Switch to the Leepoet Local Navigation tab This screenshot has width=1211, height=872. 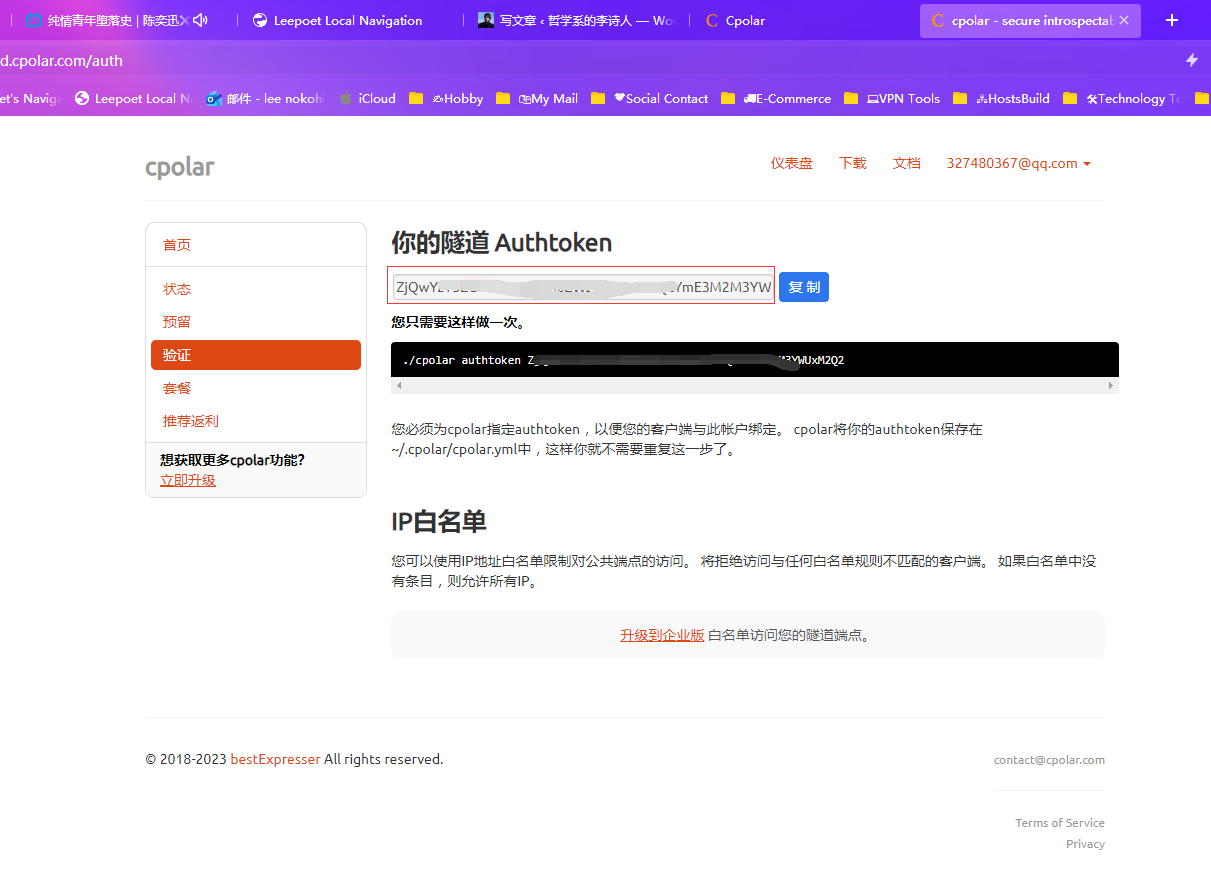point(347,20)
